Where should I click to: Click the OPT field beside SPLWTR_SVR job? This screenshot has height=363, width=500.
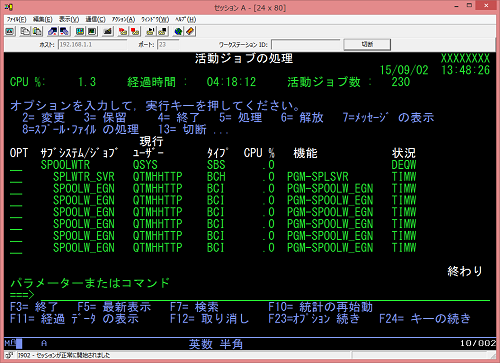(16, 177)
